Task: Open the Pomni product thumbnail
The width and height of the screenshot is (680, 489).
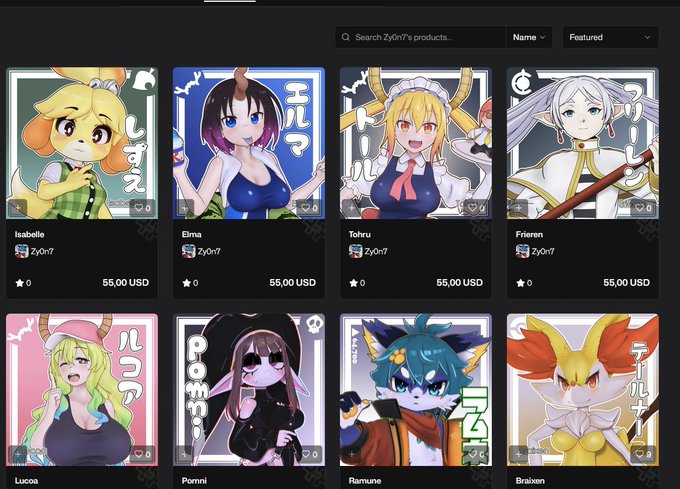Action: (249, 390)
